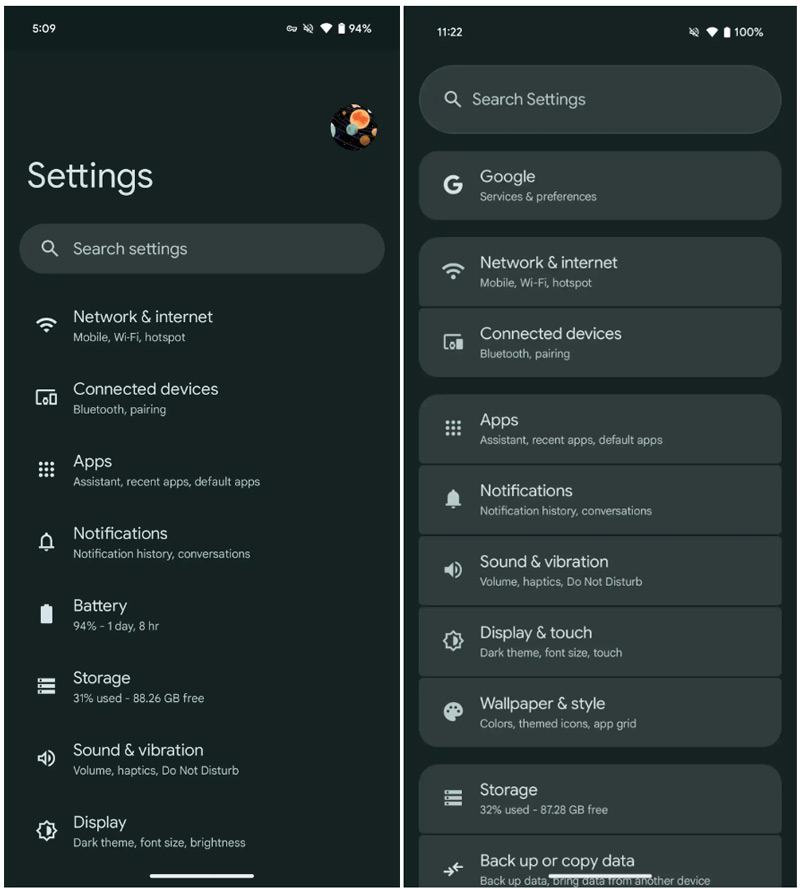Open Google Services & preferences
The image size is (800, 888).
[600, 186]
